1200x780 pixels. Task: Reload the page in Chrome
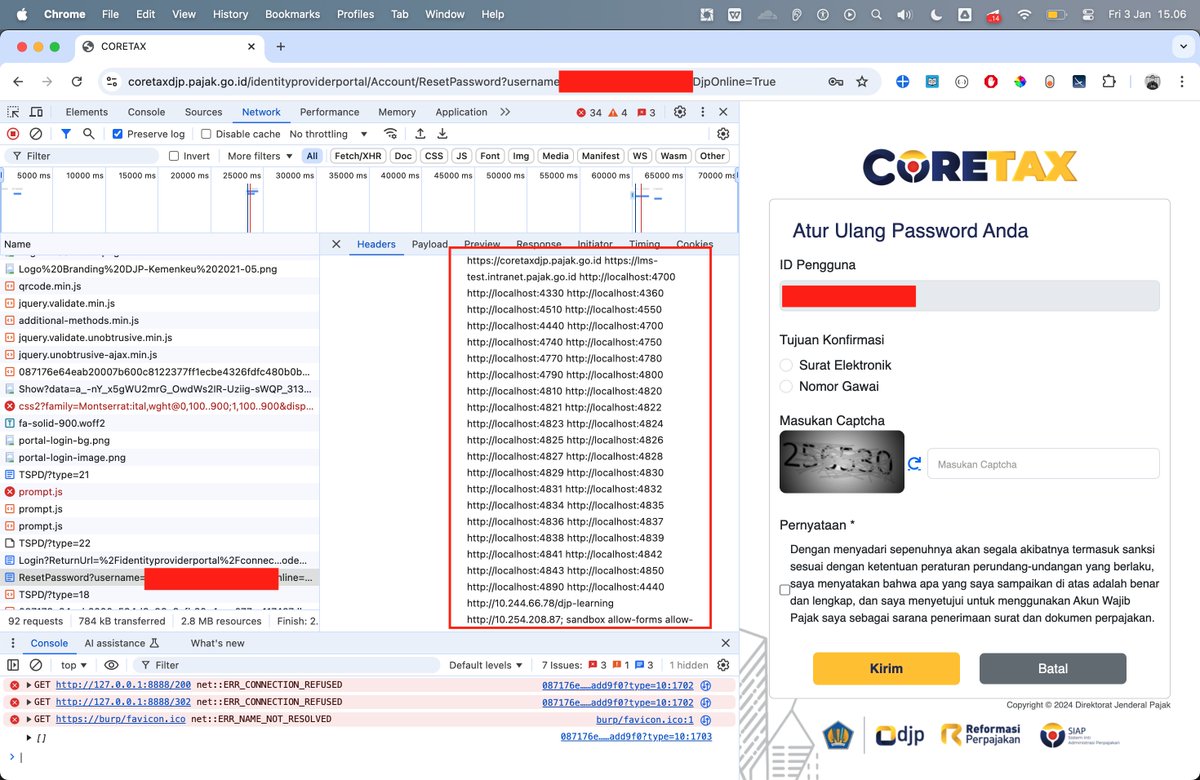(x=77, y=82)
